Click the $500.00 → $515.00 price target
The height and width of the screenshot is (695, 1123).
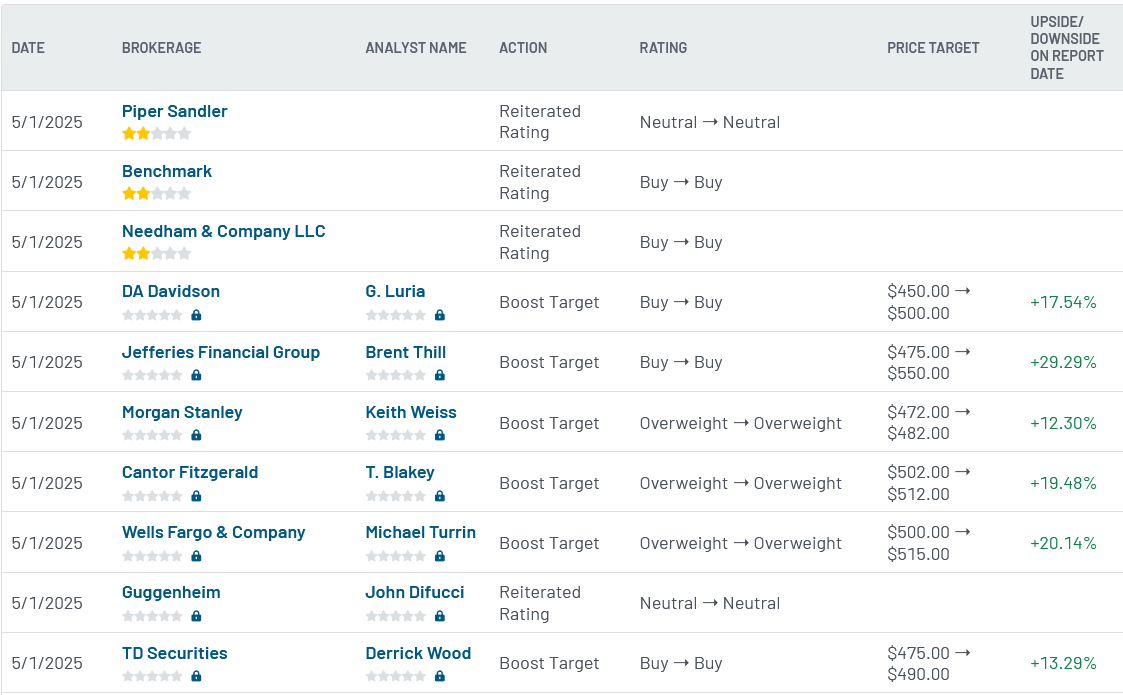[929, 543]
